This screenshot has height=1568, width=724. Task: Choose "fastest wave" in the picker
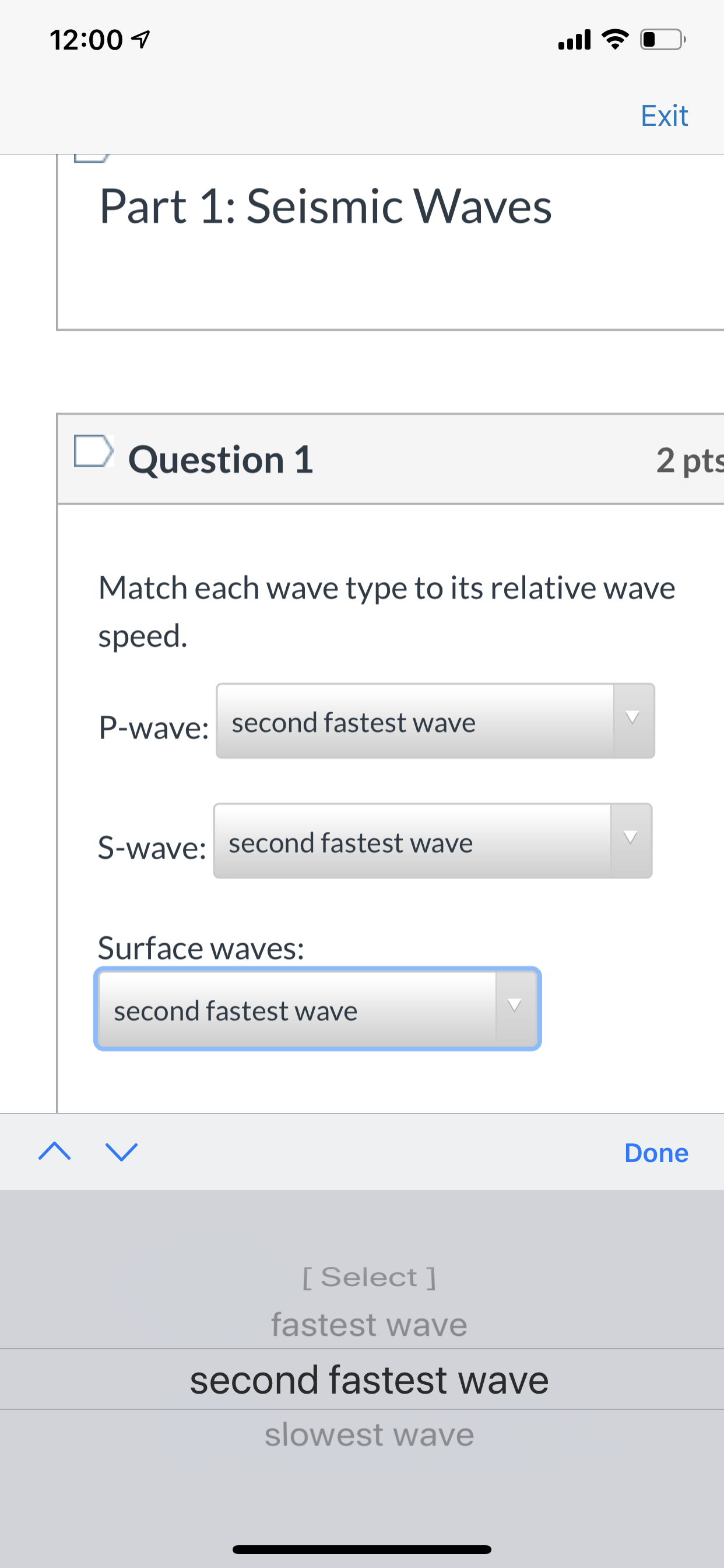click(368, 1324)
